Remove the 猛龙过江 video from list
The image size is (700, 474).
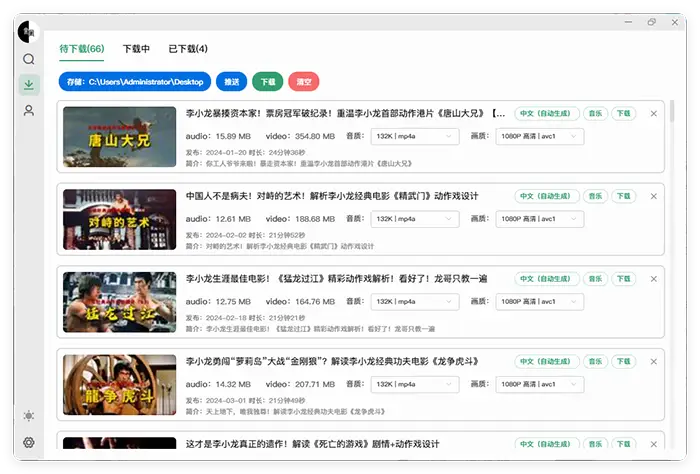[654, 279]
